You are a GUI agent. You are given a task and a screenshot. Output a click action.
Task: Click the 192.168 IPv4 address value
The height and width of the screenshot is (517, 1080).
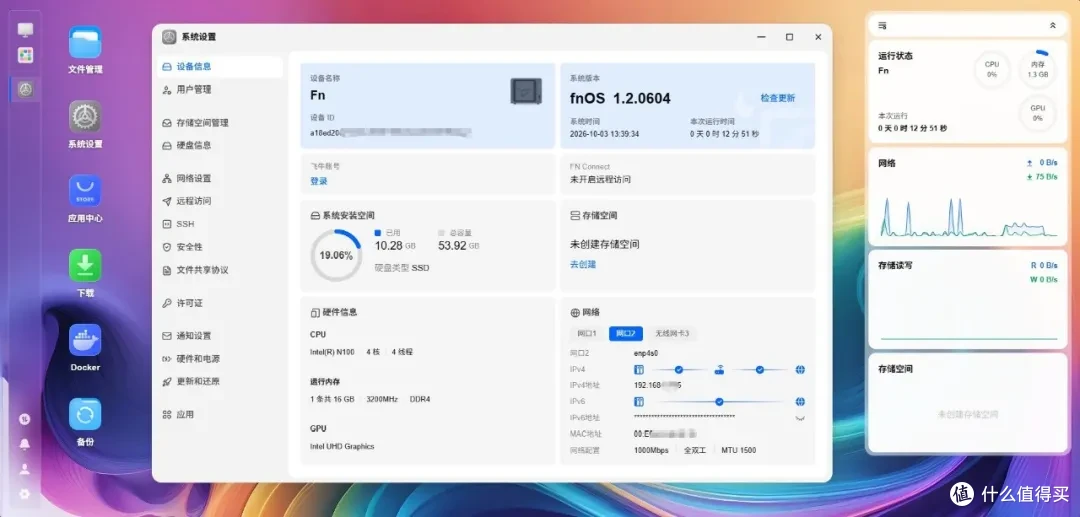(658, 386)
